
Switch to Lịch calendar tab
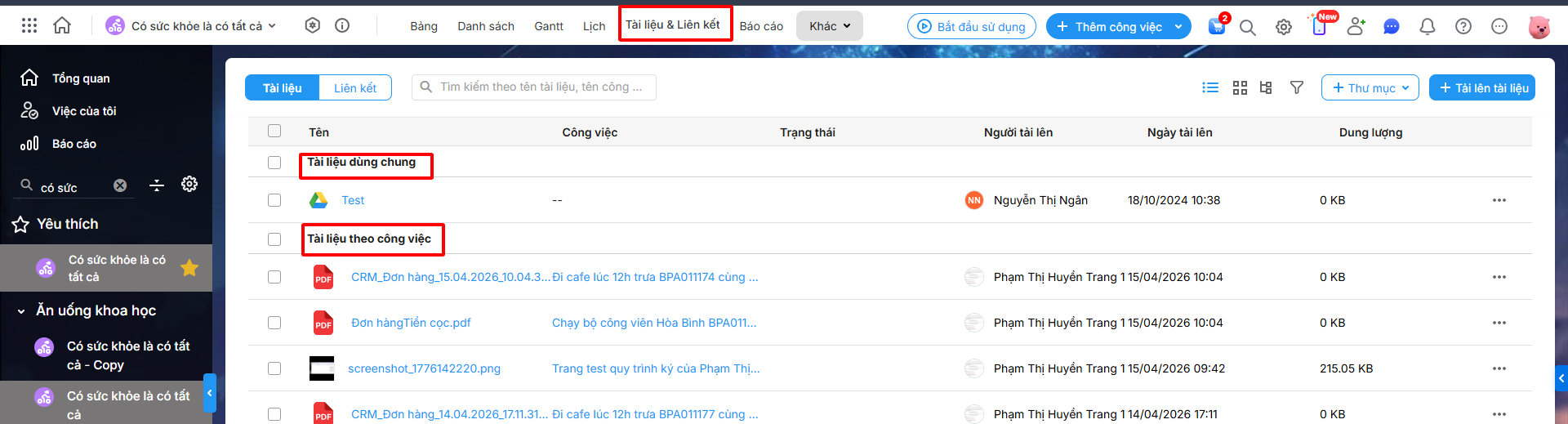[x=594, y=26]
